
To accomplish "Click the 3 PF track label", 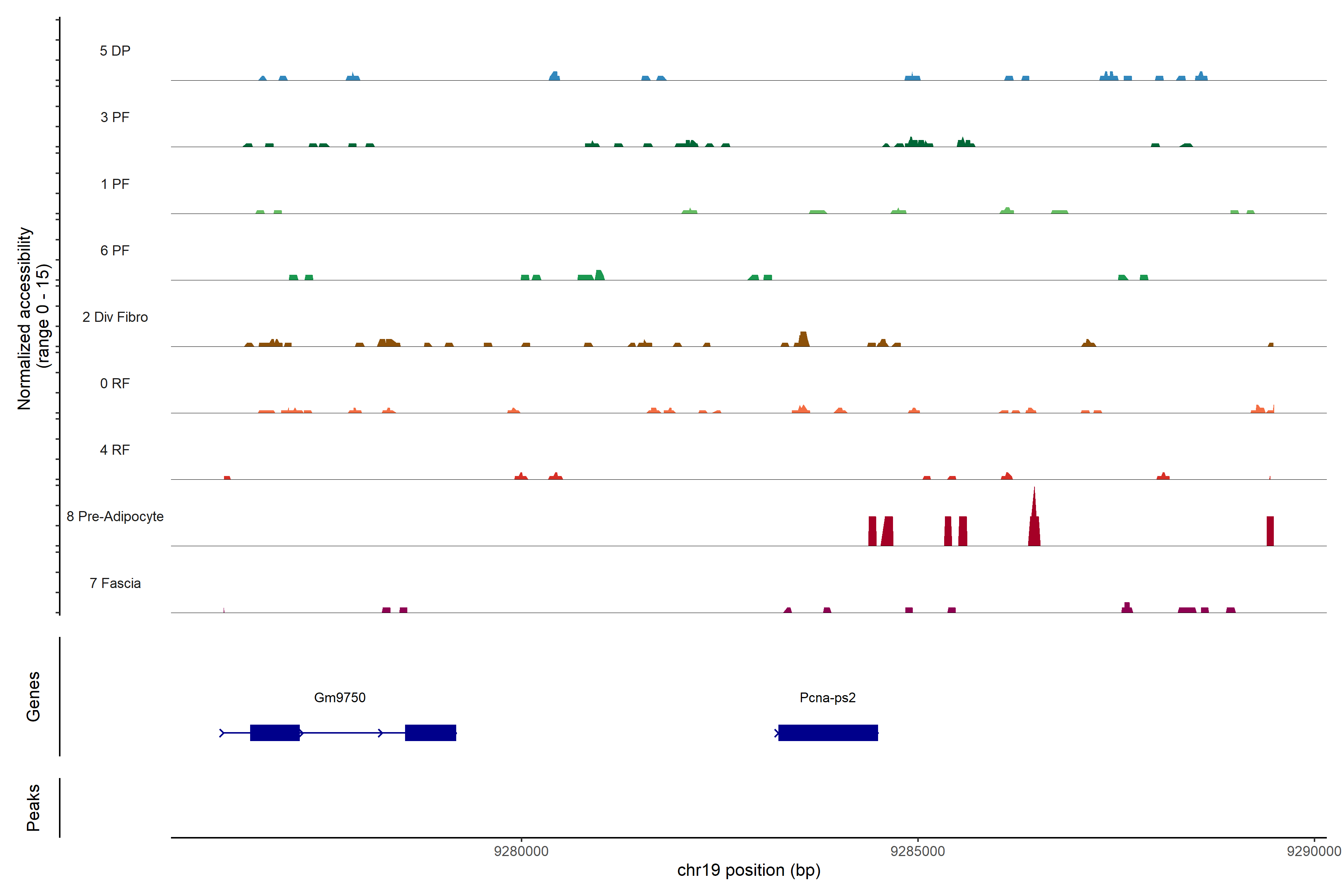I will pos(115,117).
